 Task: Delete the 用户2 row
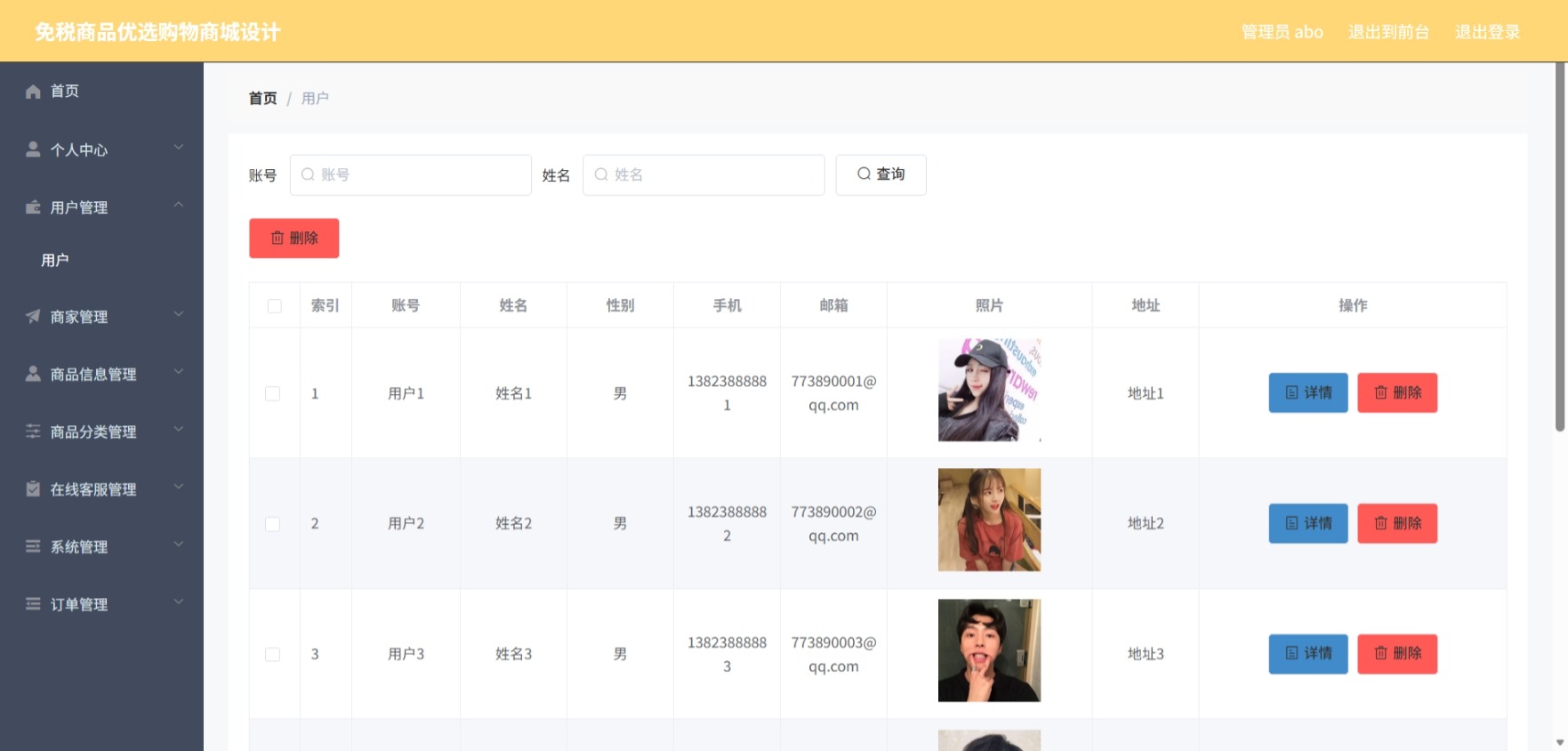1397,523
